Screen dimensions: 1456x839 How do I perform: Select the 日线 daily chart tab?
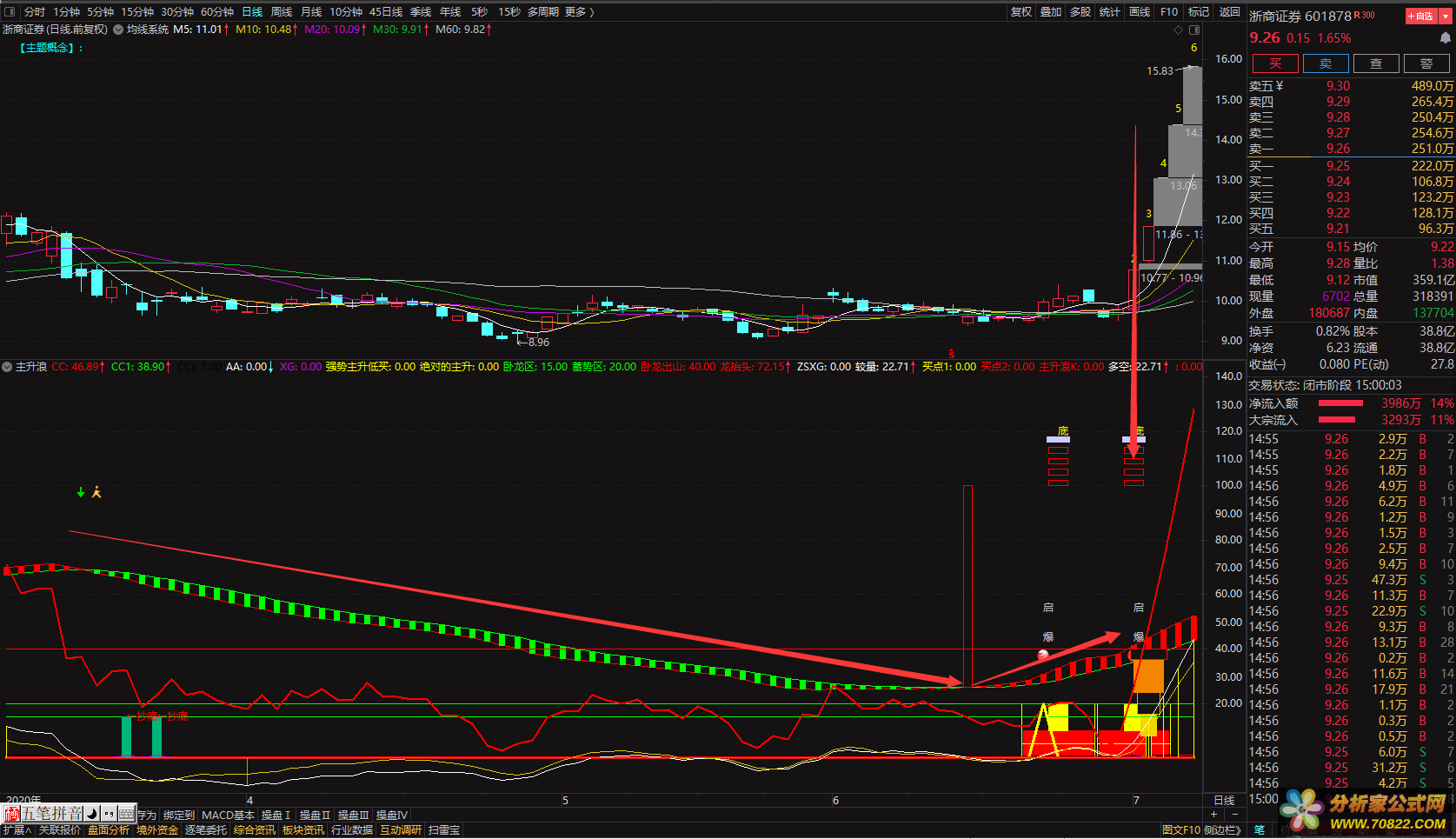pyautogui.click(x=252, y=12)
